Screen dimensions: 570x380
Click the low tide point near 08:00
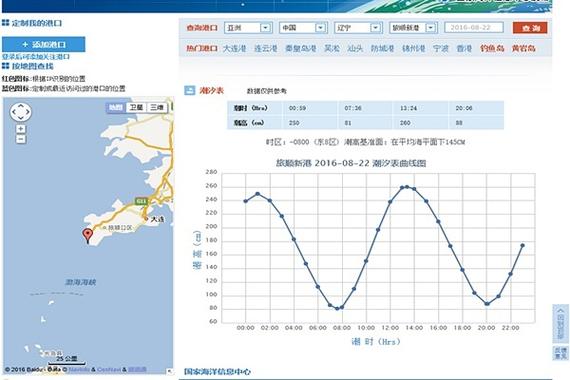(337, 308)
